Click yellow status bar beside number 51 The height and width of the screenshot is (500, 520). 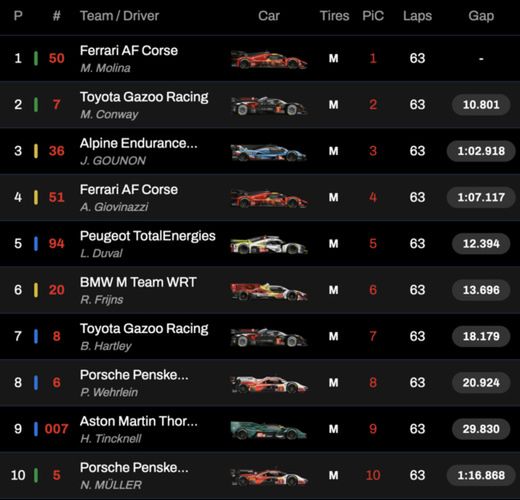click(x=36, y=197)
